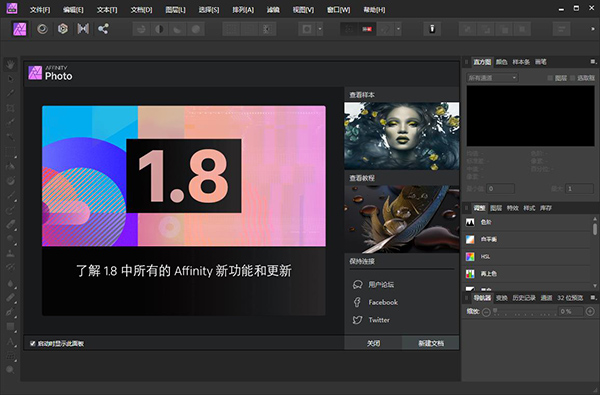This screenshot has width=600, height=395.
Task: Click the zoom in plus icon in navigator
Action: [590, 312]
